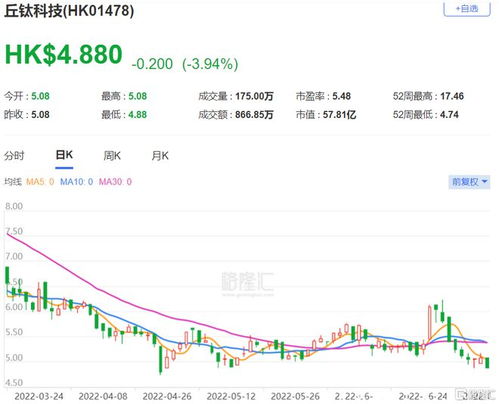Image resolution: width=499 pixels, height=404 pixels.
Task: Click the 52周最高 value 17.46
Action: [452, 96]
